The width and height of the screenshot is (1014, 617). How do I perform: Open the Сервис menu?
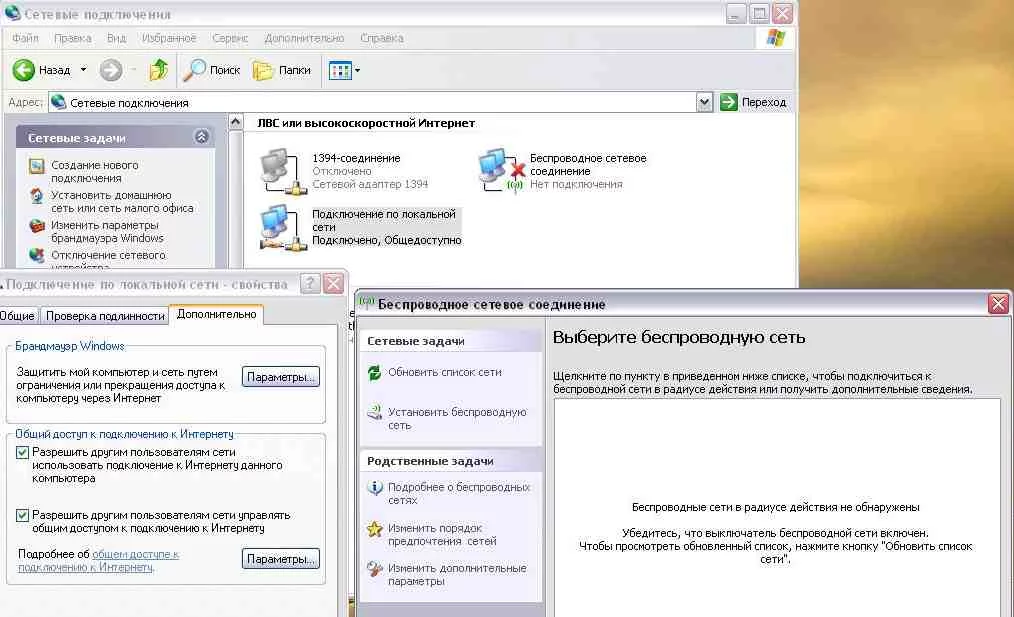230,38
